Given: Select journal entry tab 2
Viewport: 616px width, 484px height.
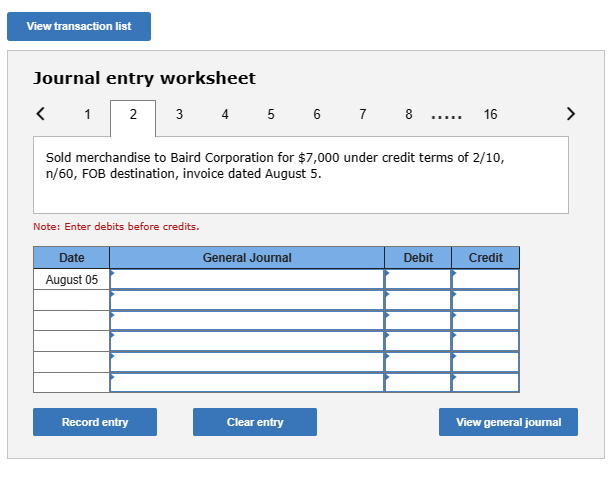Looking at the screenshot, I should [x=133, y=118].
